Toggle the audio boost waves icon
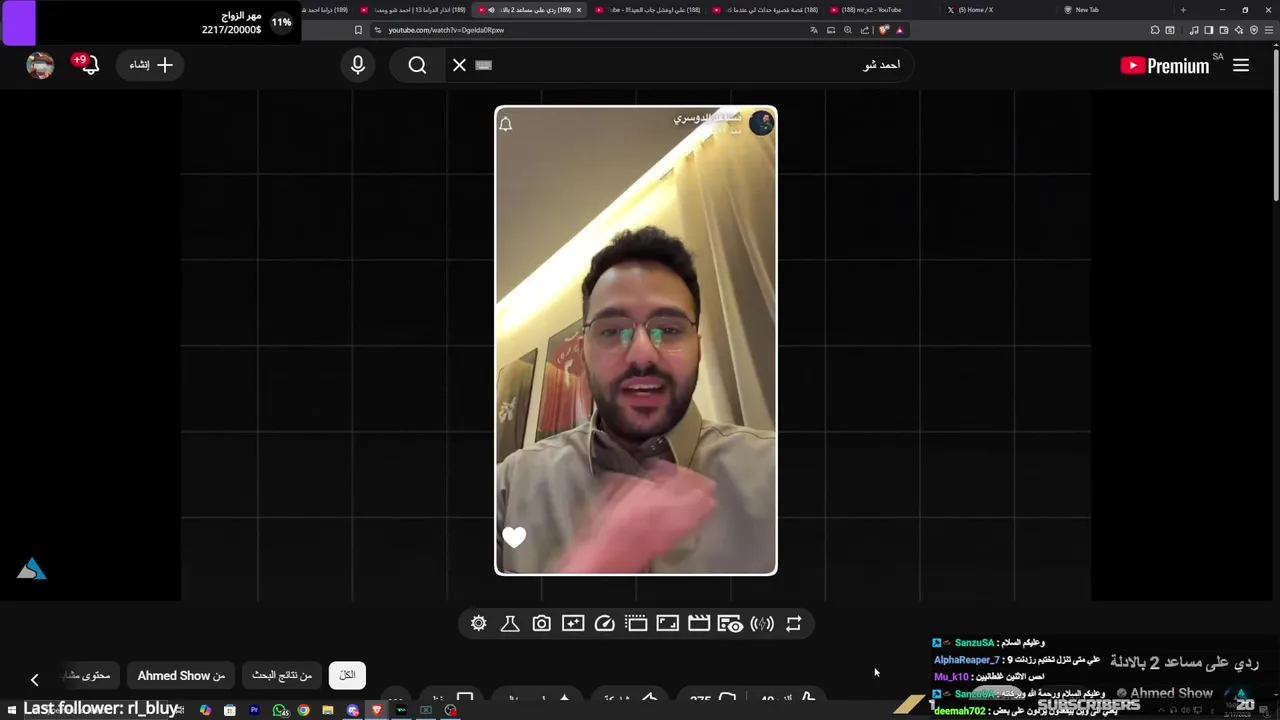Viewport: 1280px width, 720px height. [762, 624]
